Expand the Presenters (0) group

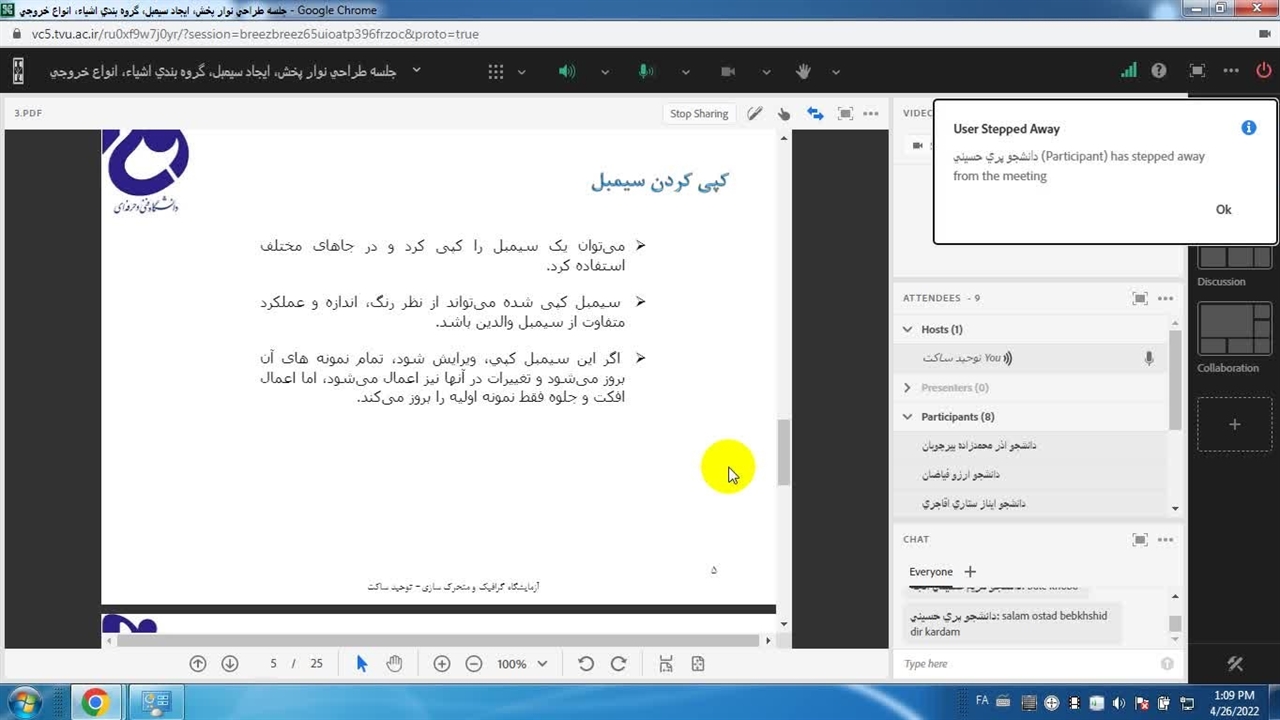[908, 388]
